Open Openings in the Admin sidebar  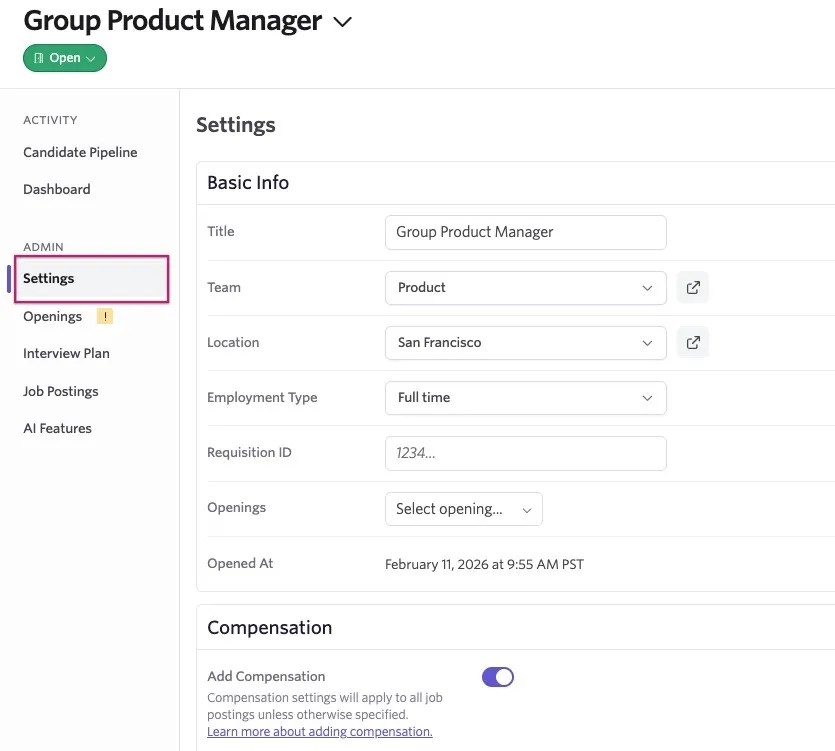(52, 316)
